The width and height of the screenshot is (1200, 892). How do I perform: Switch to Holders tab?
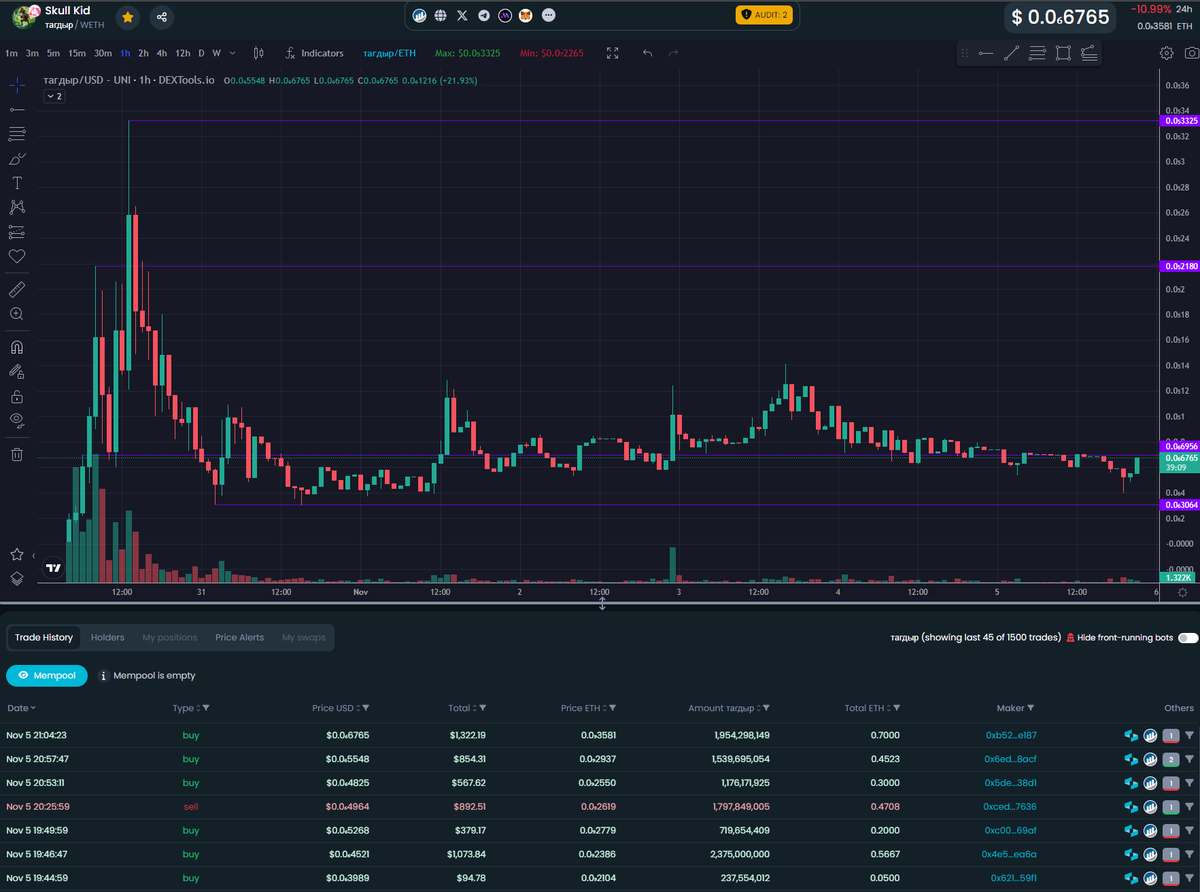(107, 637)
